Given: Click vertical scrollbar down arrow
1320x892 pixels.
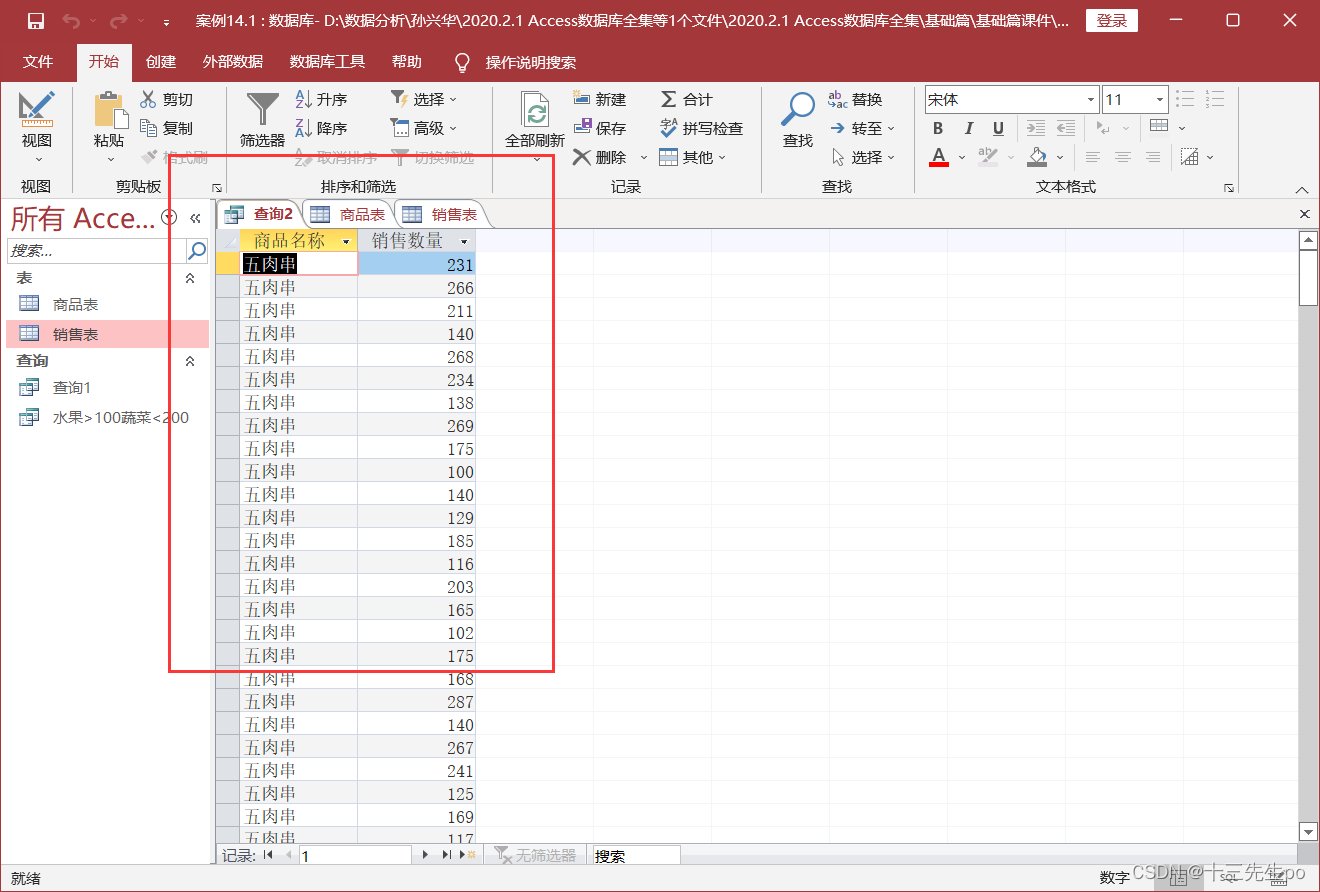Looking at the screenshot, I should coord(1308,831).
